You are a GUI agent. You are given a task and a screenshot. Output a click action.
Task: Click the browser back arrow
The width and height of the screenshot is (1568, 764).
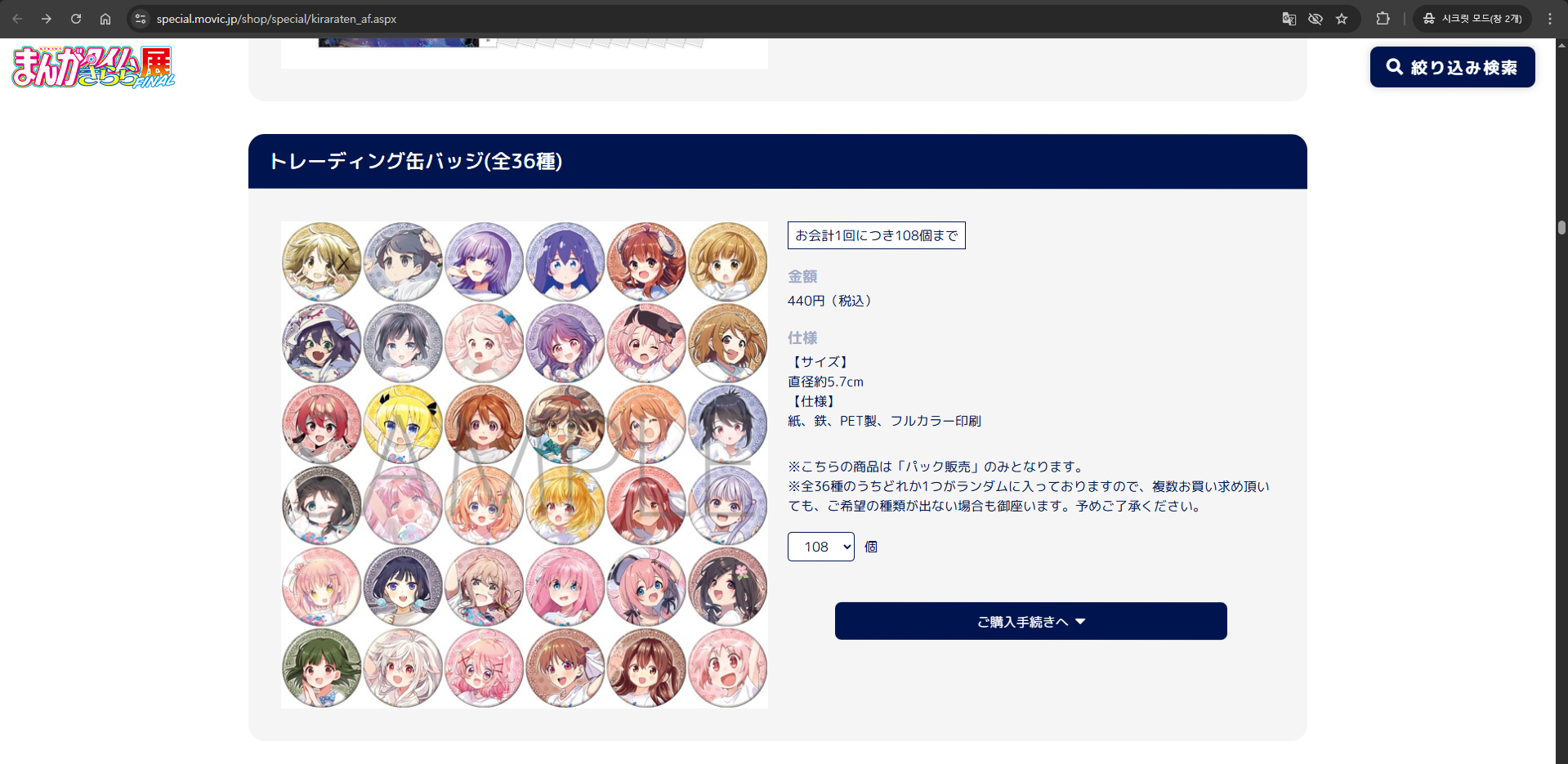[17, 19]
